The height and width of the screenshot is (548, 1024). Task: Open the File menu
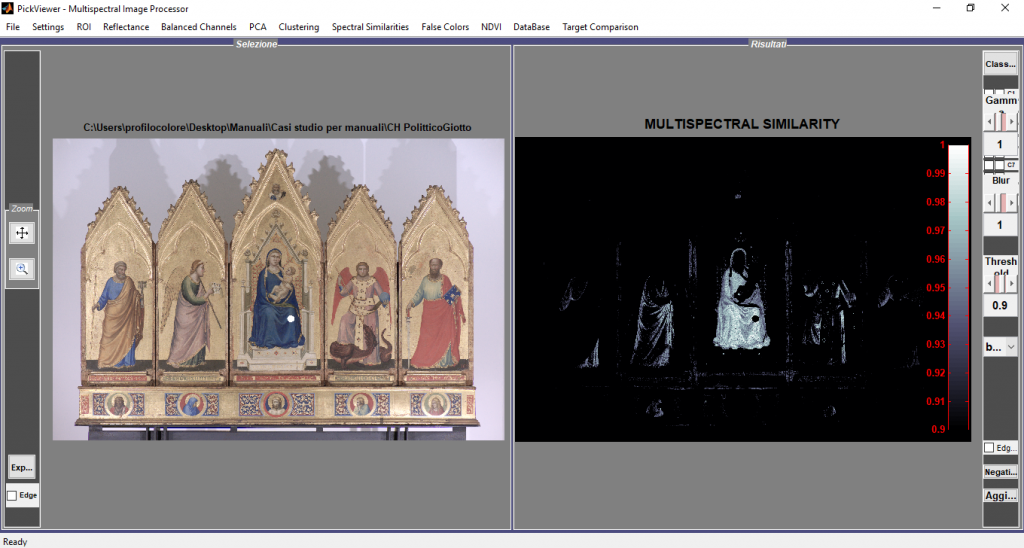[x=13, y=27]
